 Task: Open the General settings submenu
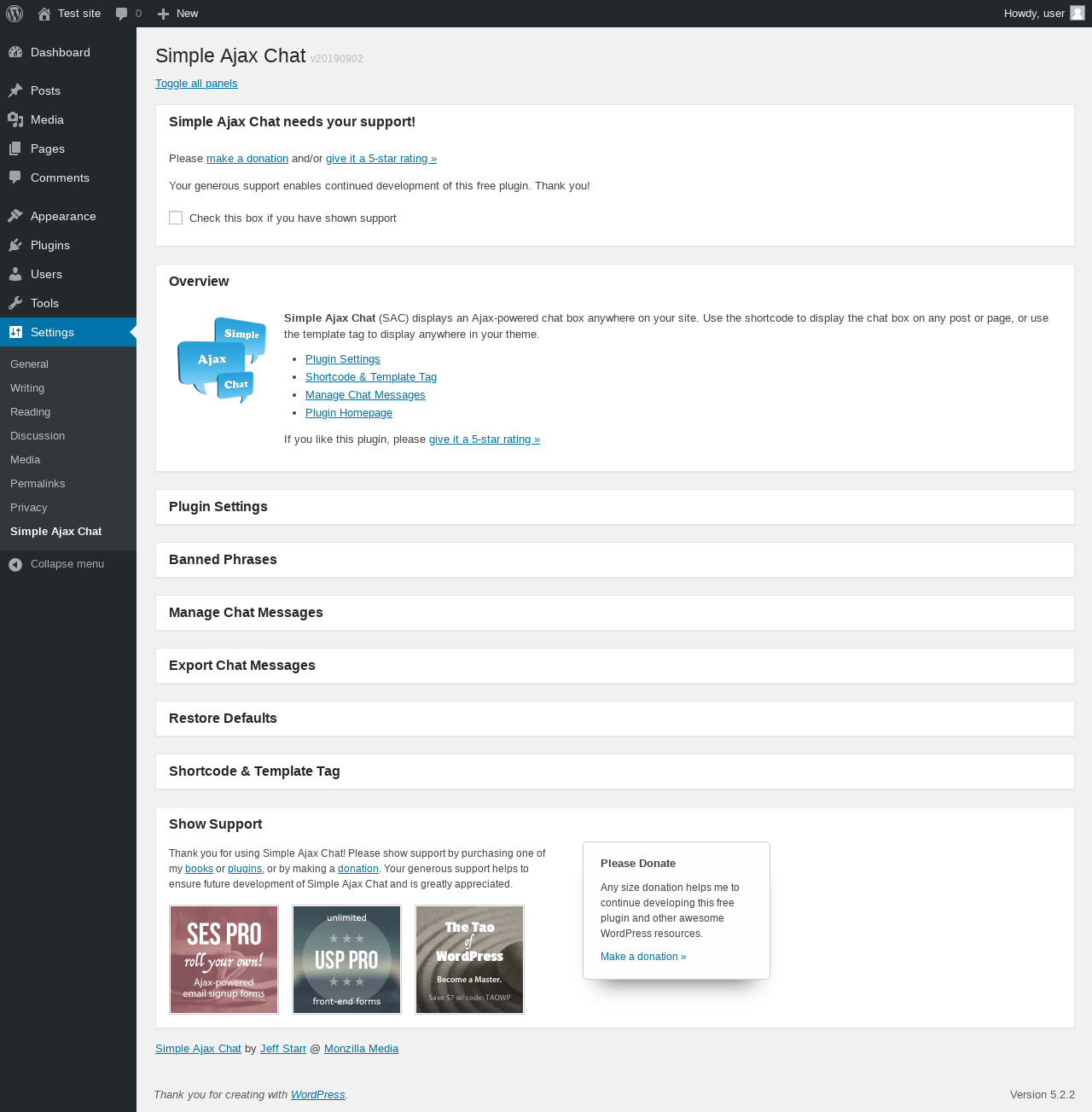click(29, 364)
